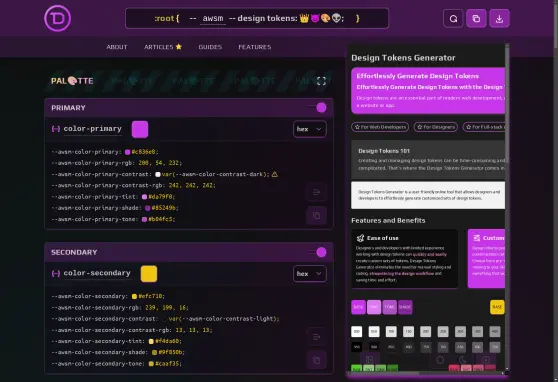Download the tokens using the download icon

click(x=499, y=18)
